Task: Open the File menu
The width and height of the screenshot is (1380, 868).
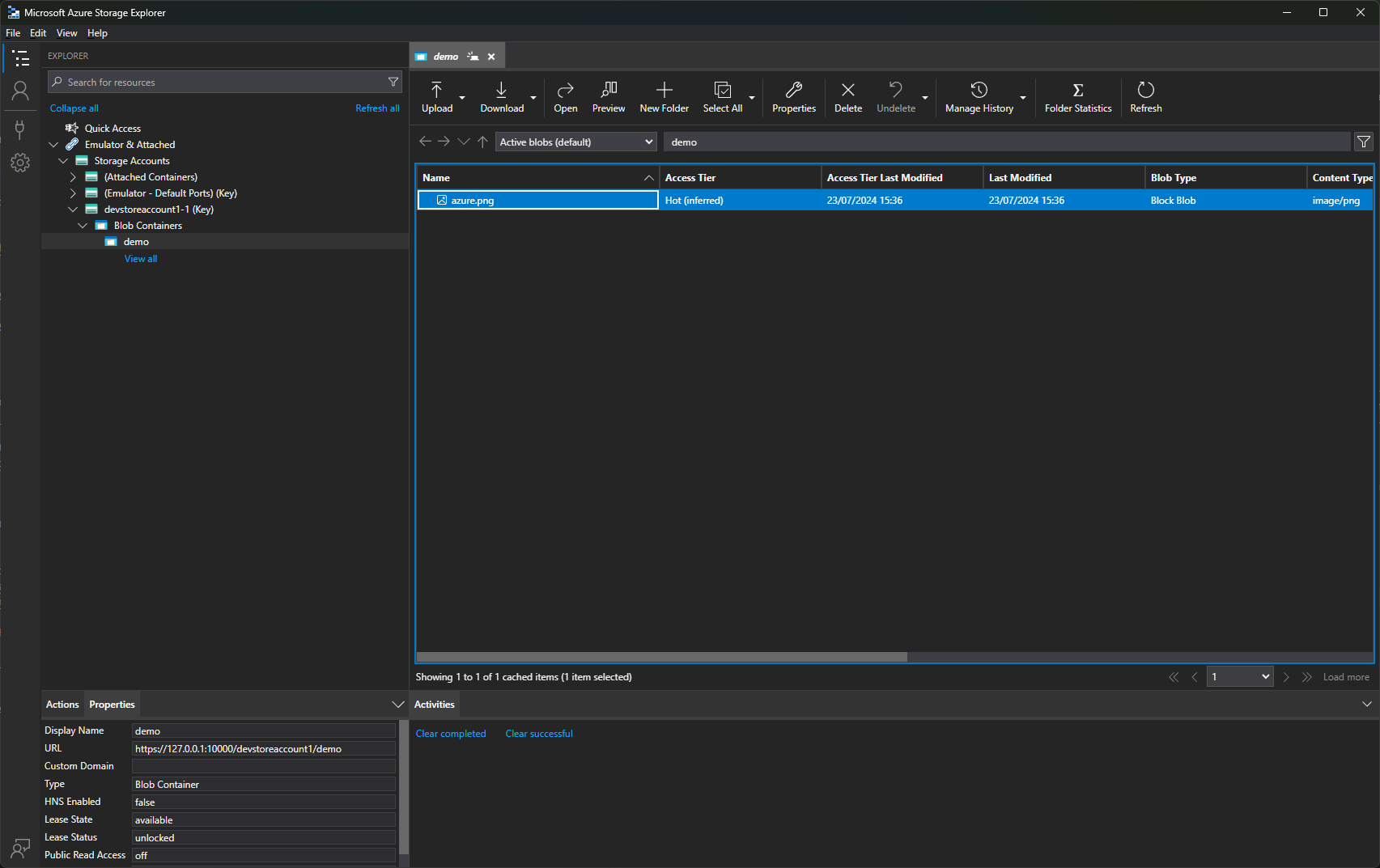Action: (x=13, y=33)
